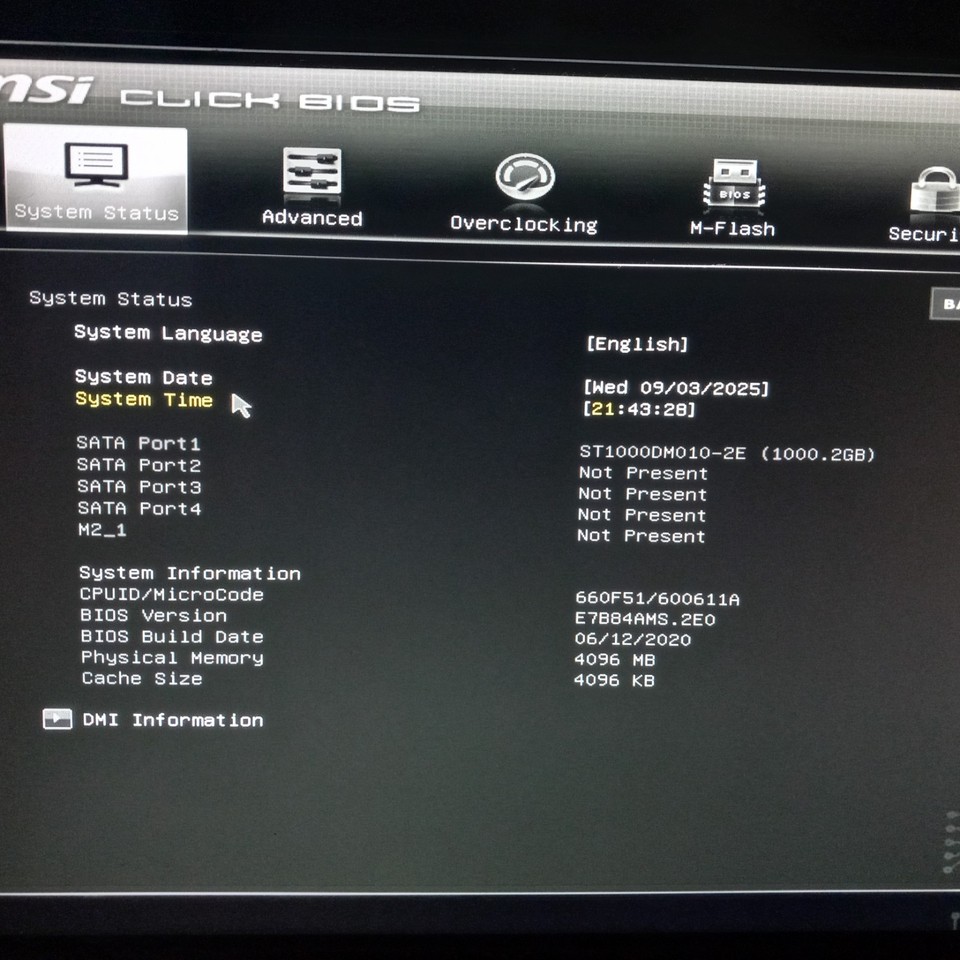This screenshot has width=960, height=960.
Task: Expand the DMI Information entry
Action: coord(170,720)
